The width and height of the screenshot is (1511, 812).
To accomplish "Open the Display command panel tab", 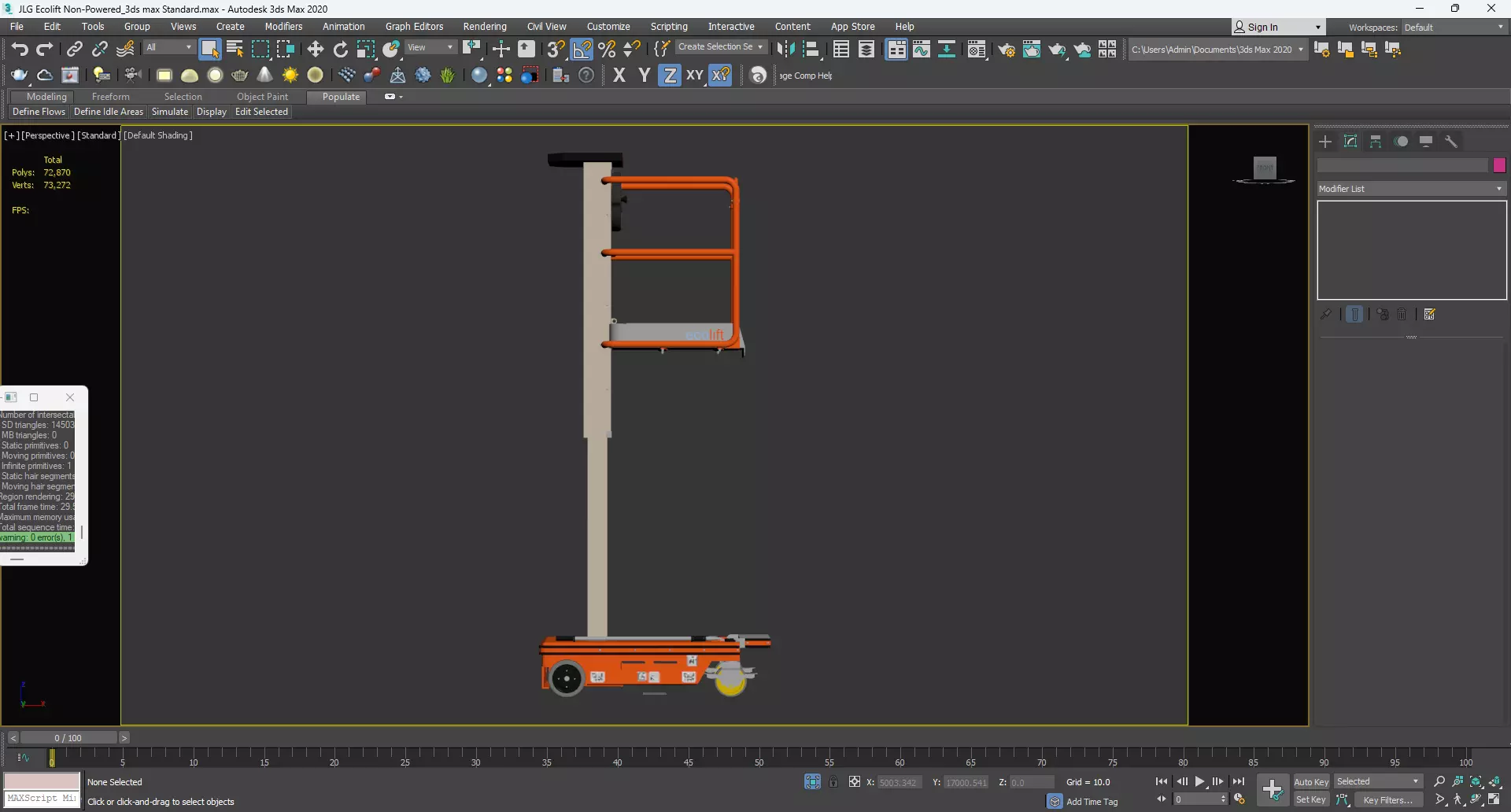I will tap(1426, 141).
